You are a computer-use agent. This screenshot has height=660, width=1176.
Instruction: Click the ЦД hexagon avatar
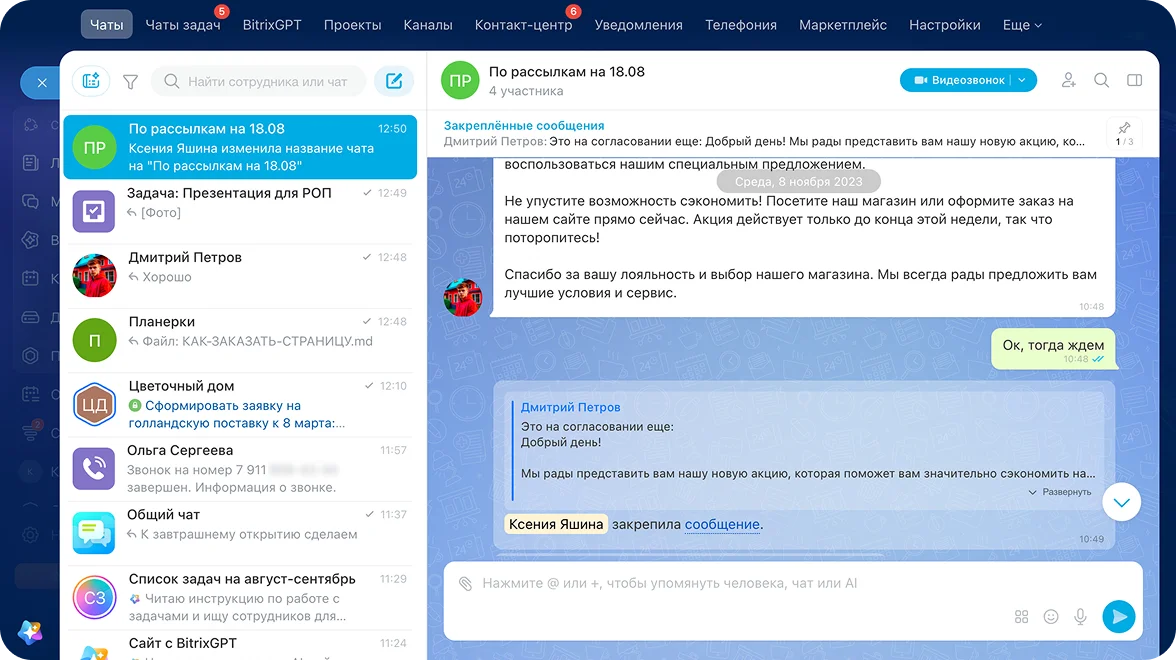[x=94, y=404]
